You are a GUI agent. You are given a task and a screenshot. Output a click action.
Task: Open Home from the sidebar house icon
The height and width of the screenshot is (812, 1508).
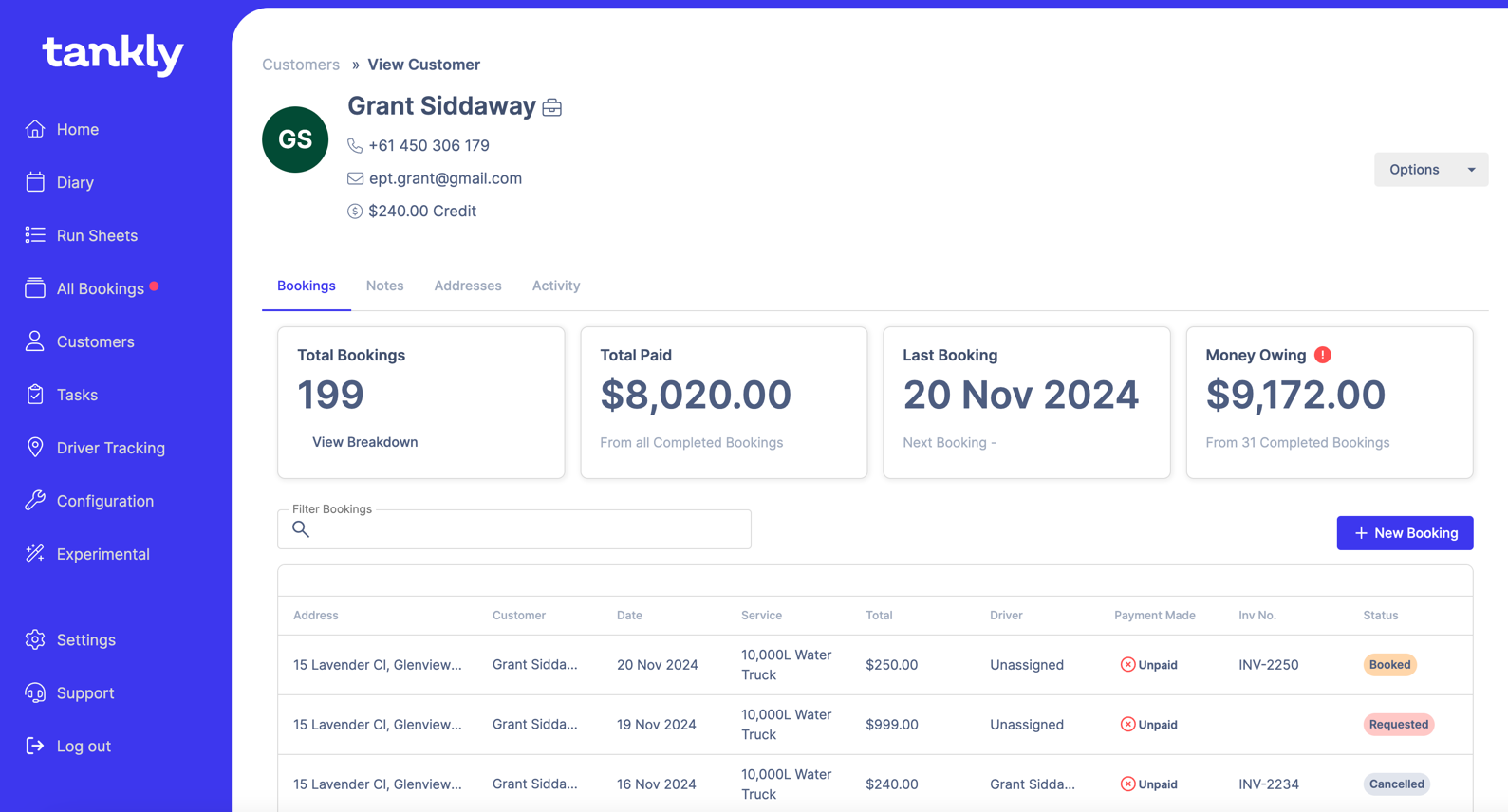pos(35,129)
